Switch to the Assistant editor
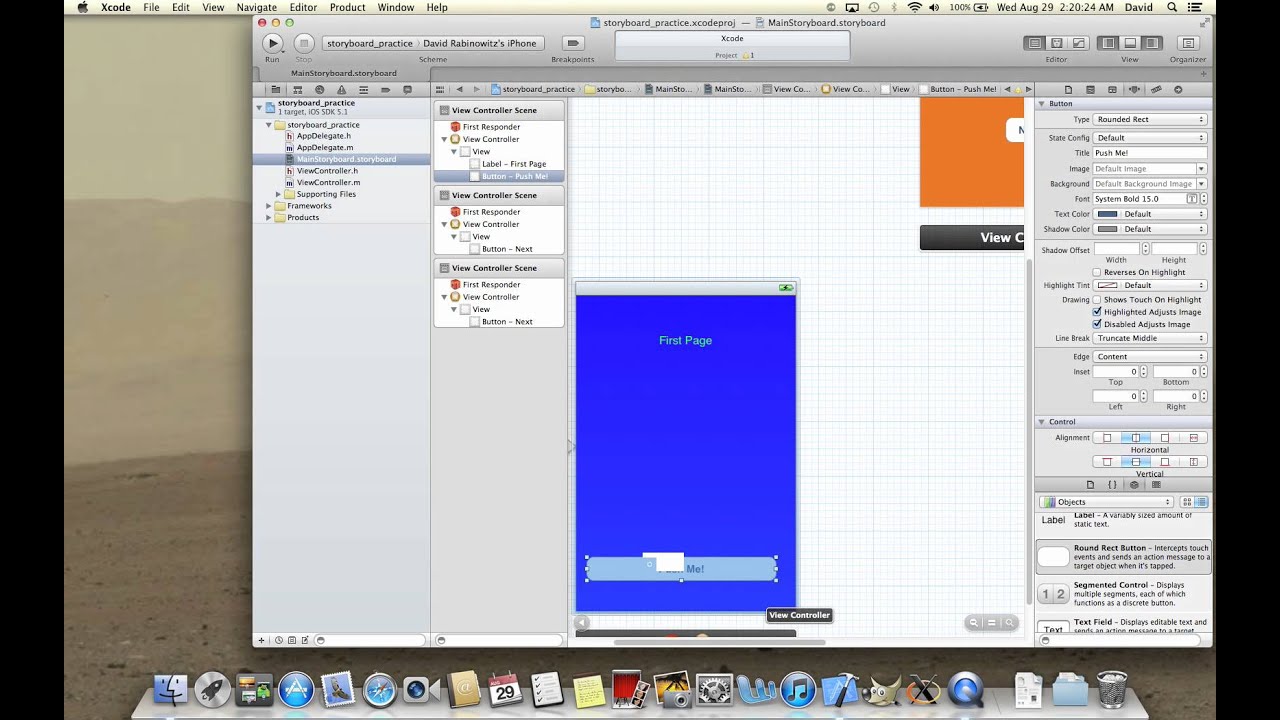This screenshot has width=1280, height=720. [1057, 43]
